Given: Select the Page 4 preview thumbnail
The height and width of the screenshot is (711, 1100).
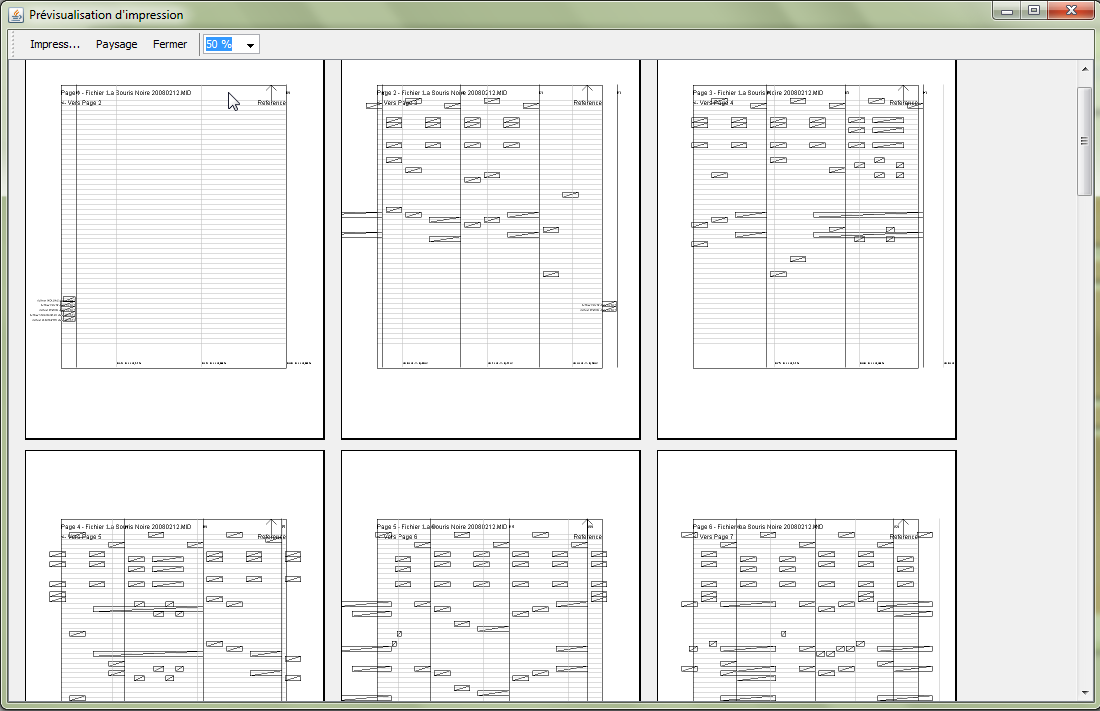Looking at the screenshot, I should [x=175, y=576].
